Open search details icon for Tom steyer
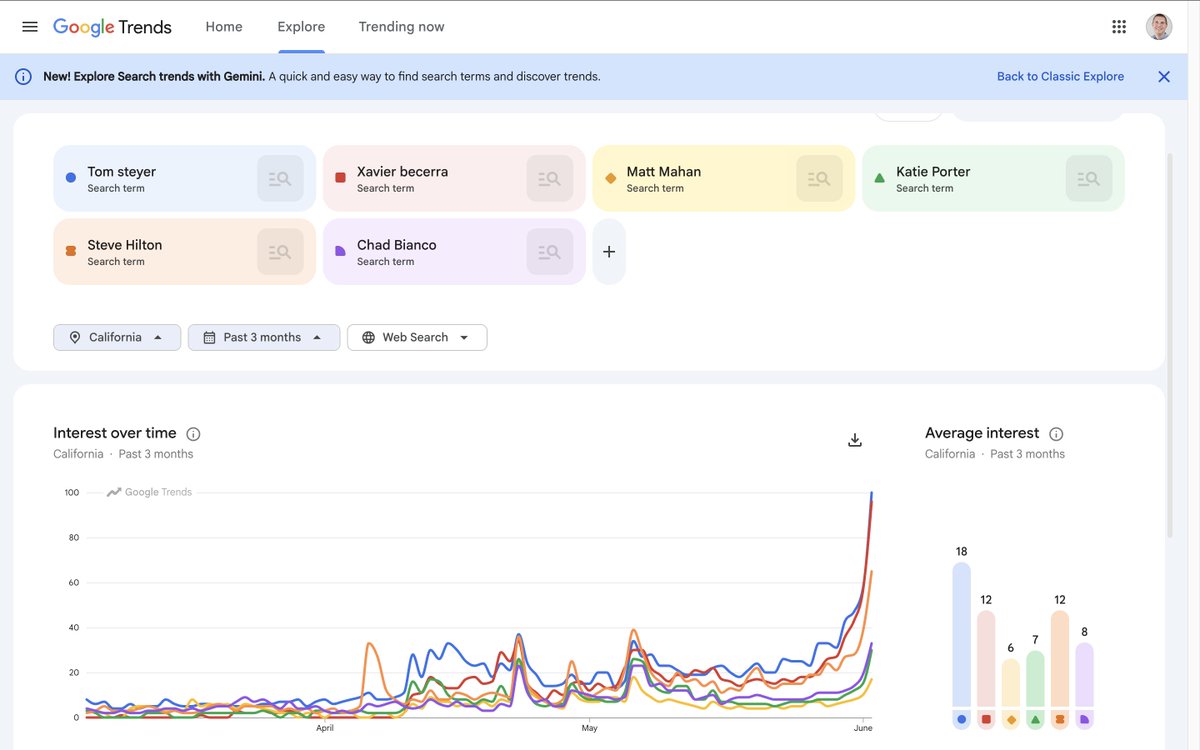 click(x=280, y=179)
